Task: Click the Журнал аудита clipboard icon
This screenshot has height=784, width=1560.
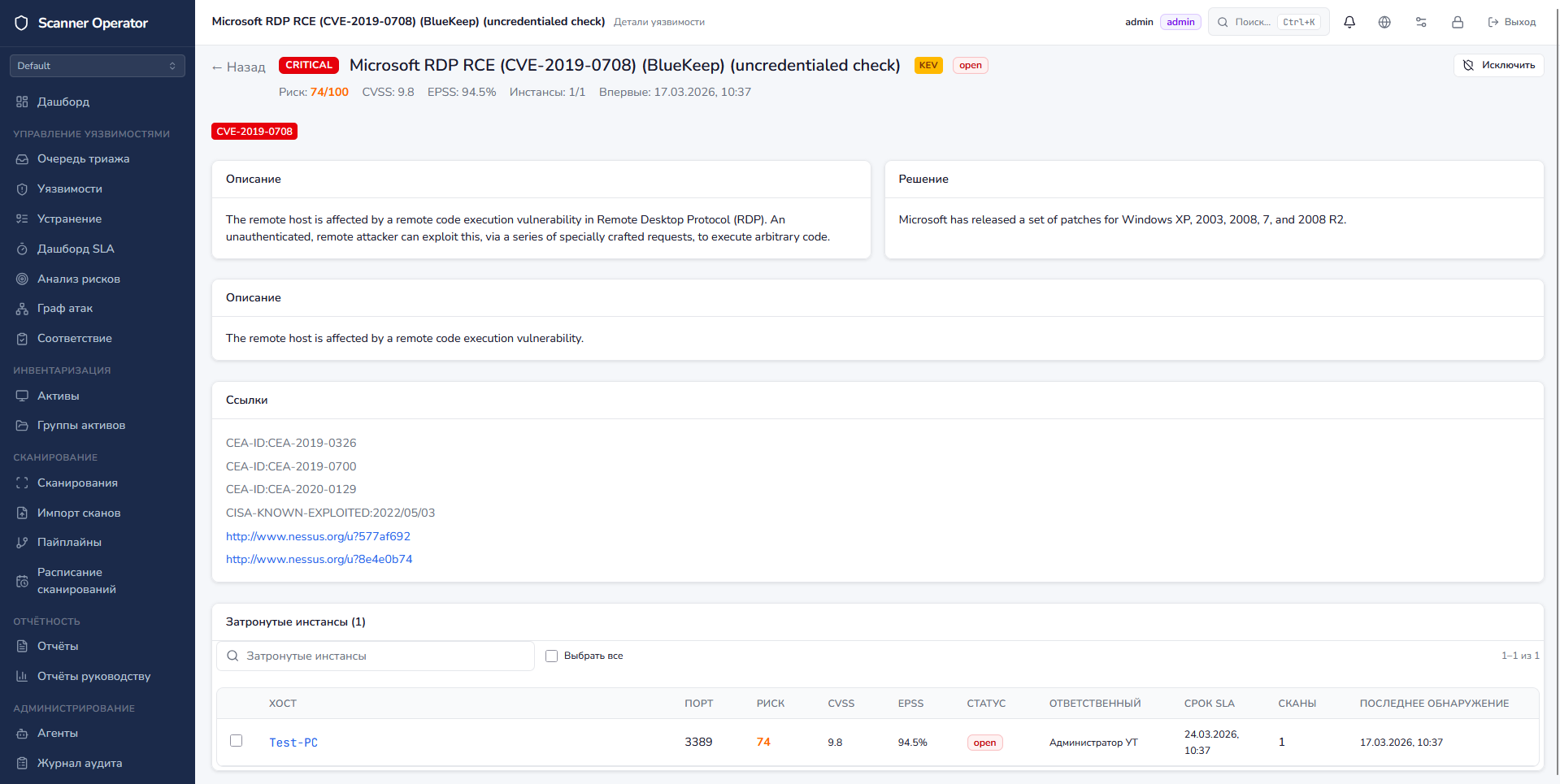Action: click(22, 763)
